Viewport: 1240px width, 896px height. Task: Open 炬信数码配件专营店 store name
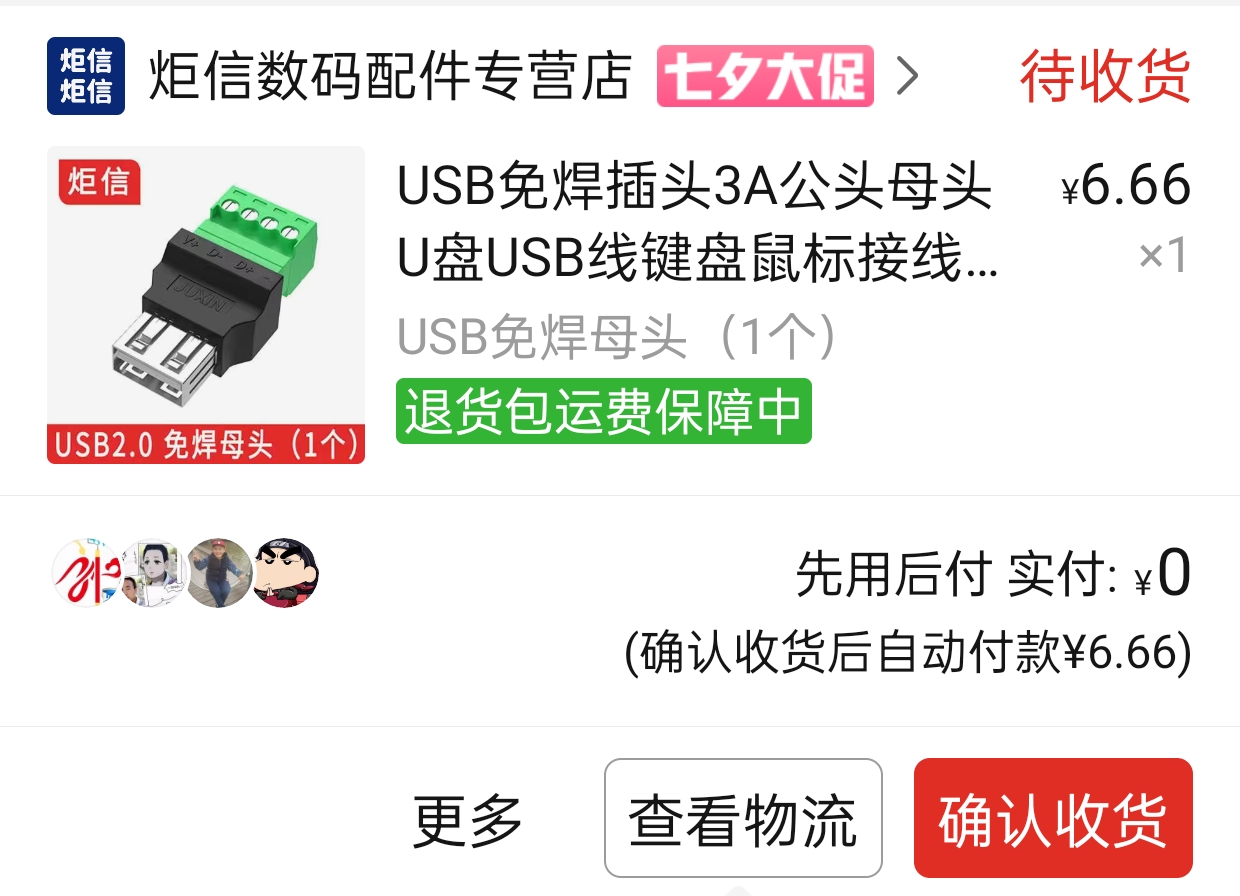click(390, 76)
